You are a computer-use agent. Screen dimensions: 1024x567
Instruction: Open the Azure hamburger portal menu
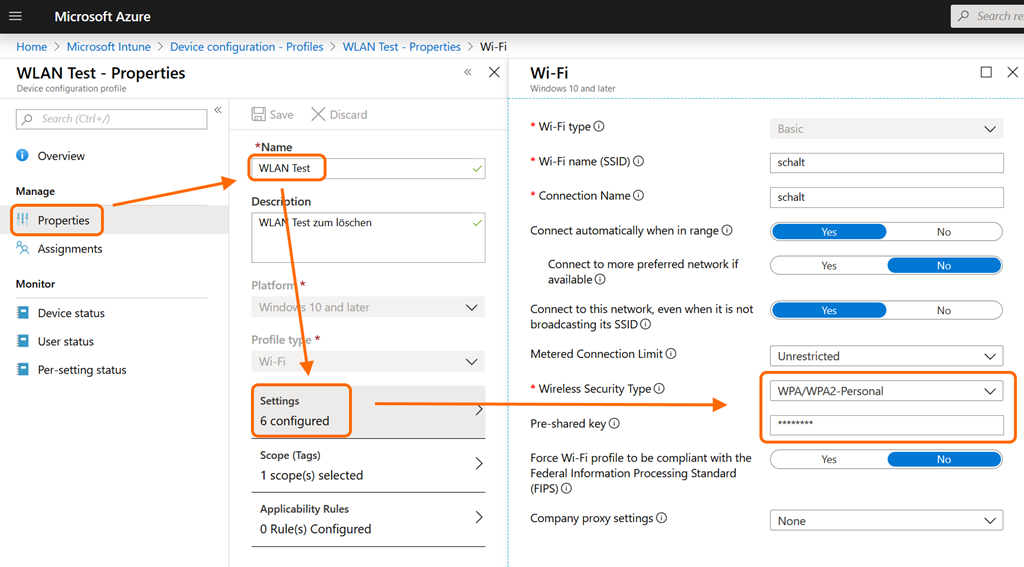point(15,17)
